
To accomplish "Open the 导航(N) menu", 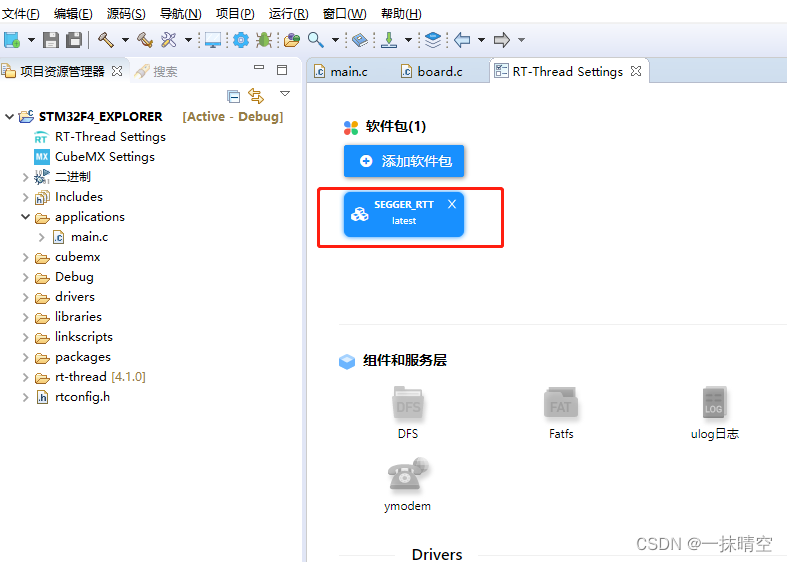I will (180, 14).
